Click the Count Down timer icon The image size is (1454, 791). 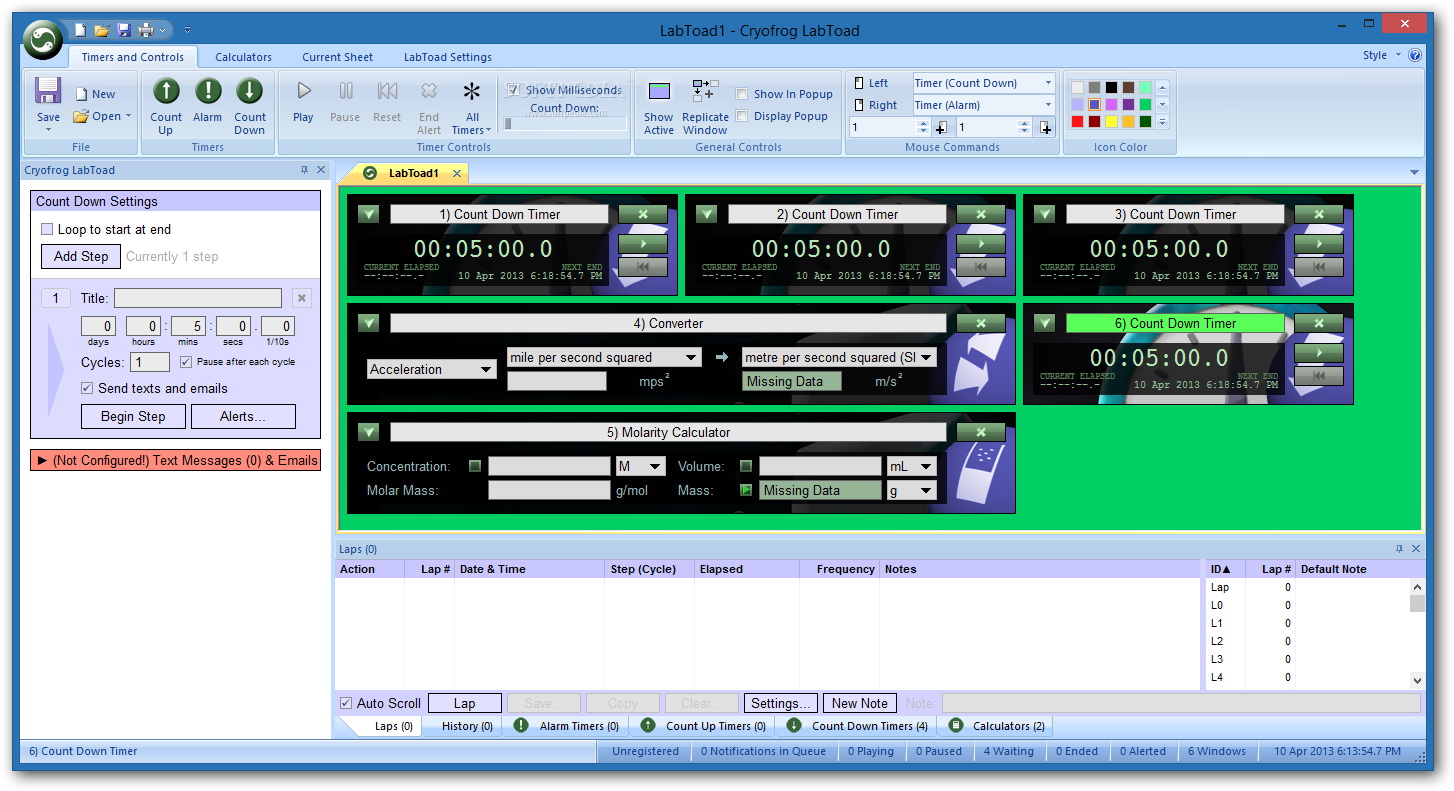(249, 93)
